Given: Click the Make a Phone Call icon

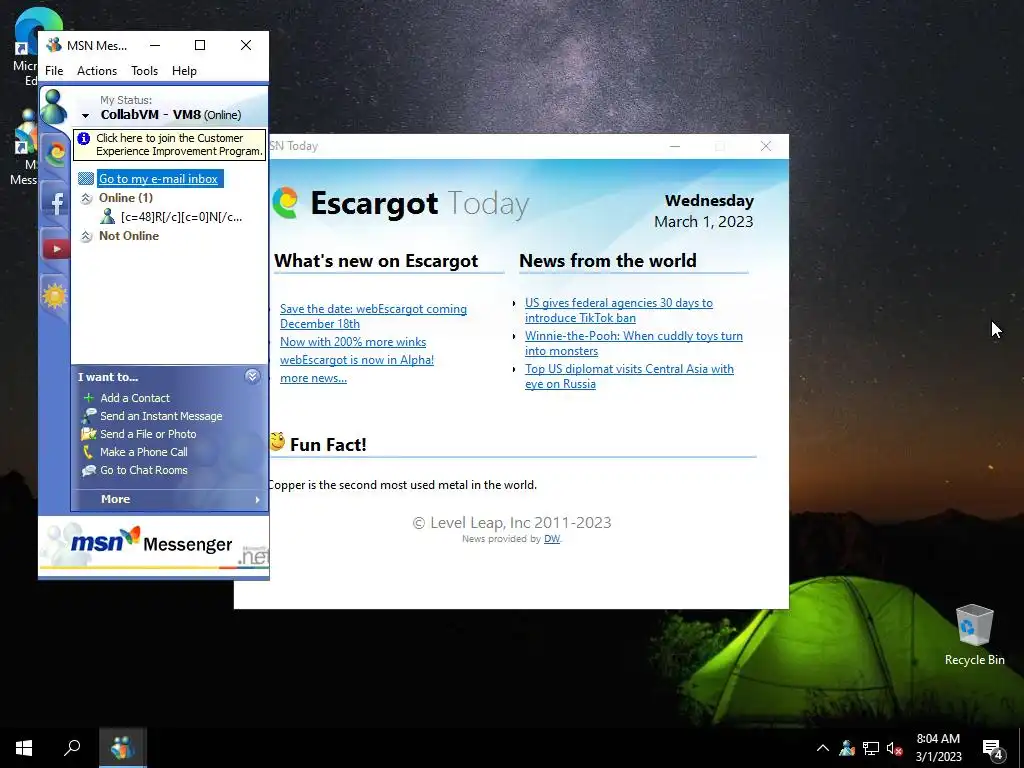Looking at the screenshot, I should [x=89, y=452].
